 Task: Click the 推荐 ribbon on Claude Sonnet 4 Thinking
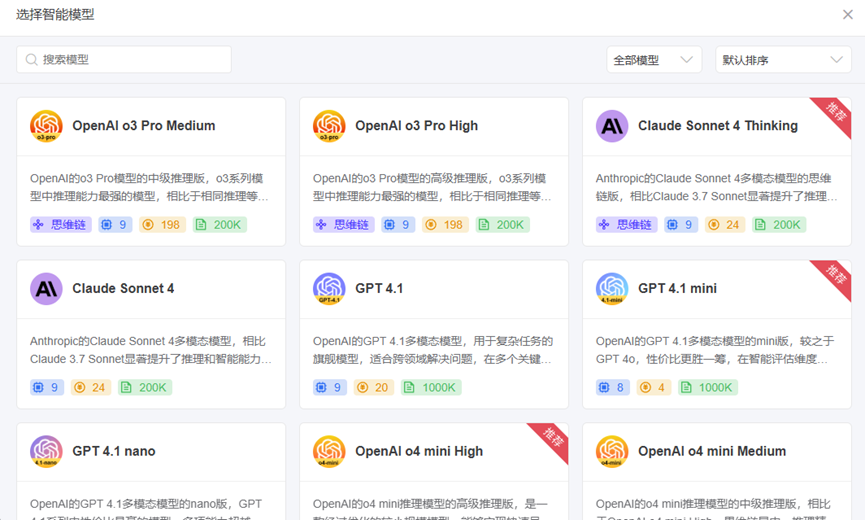point(836,113)
